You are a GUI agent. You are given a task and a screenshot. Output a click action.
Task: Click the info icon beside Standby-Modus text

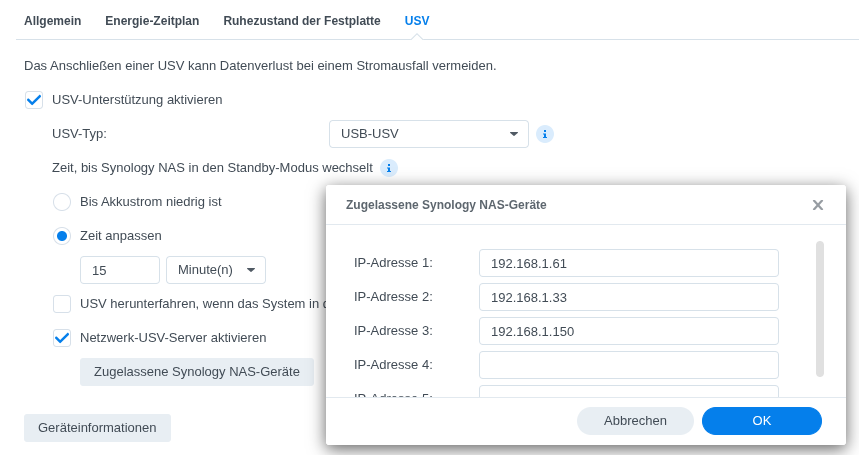389,168
